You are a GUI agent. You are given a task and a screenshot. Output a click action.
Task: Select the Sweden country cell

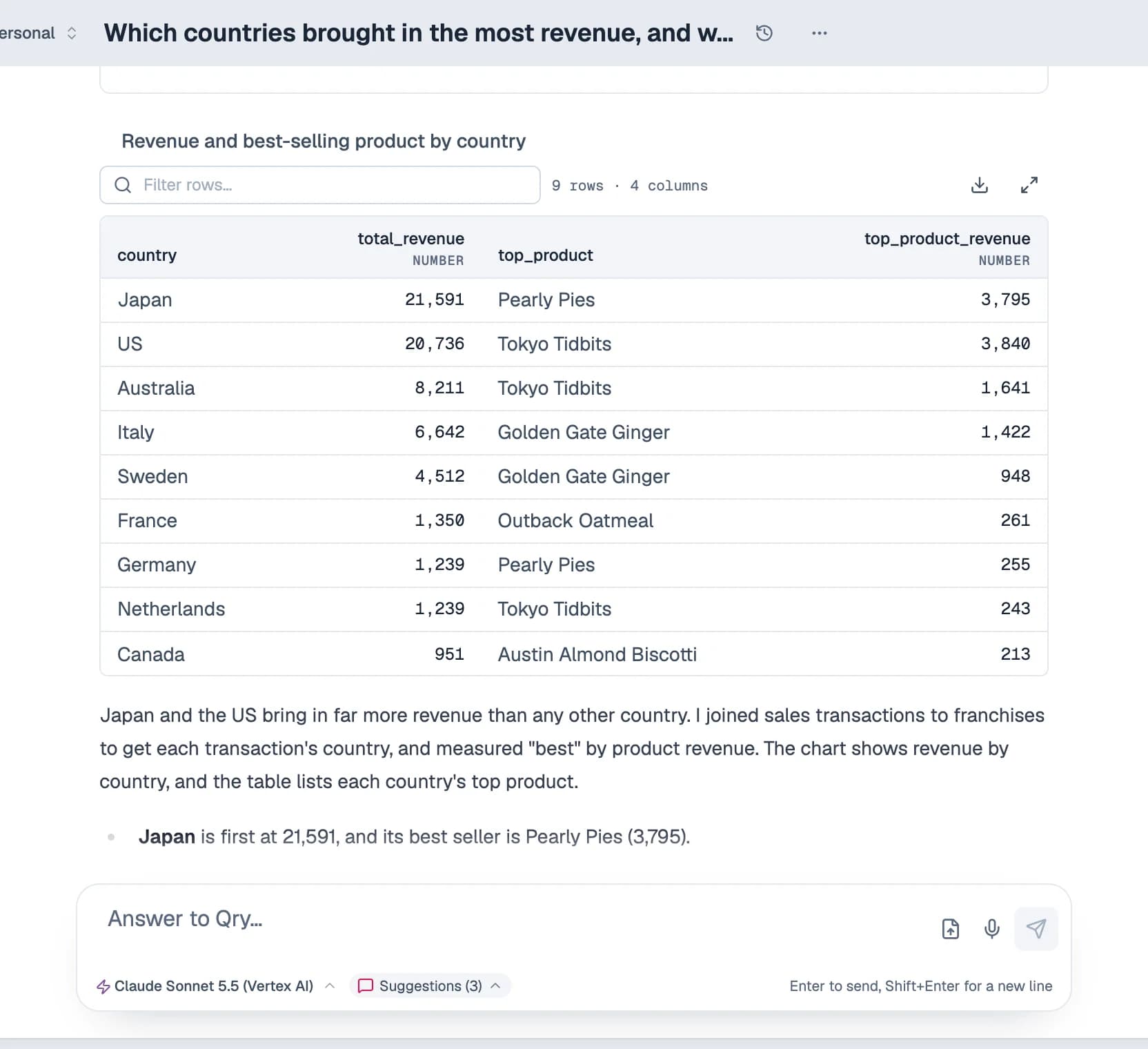(152, 477)
